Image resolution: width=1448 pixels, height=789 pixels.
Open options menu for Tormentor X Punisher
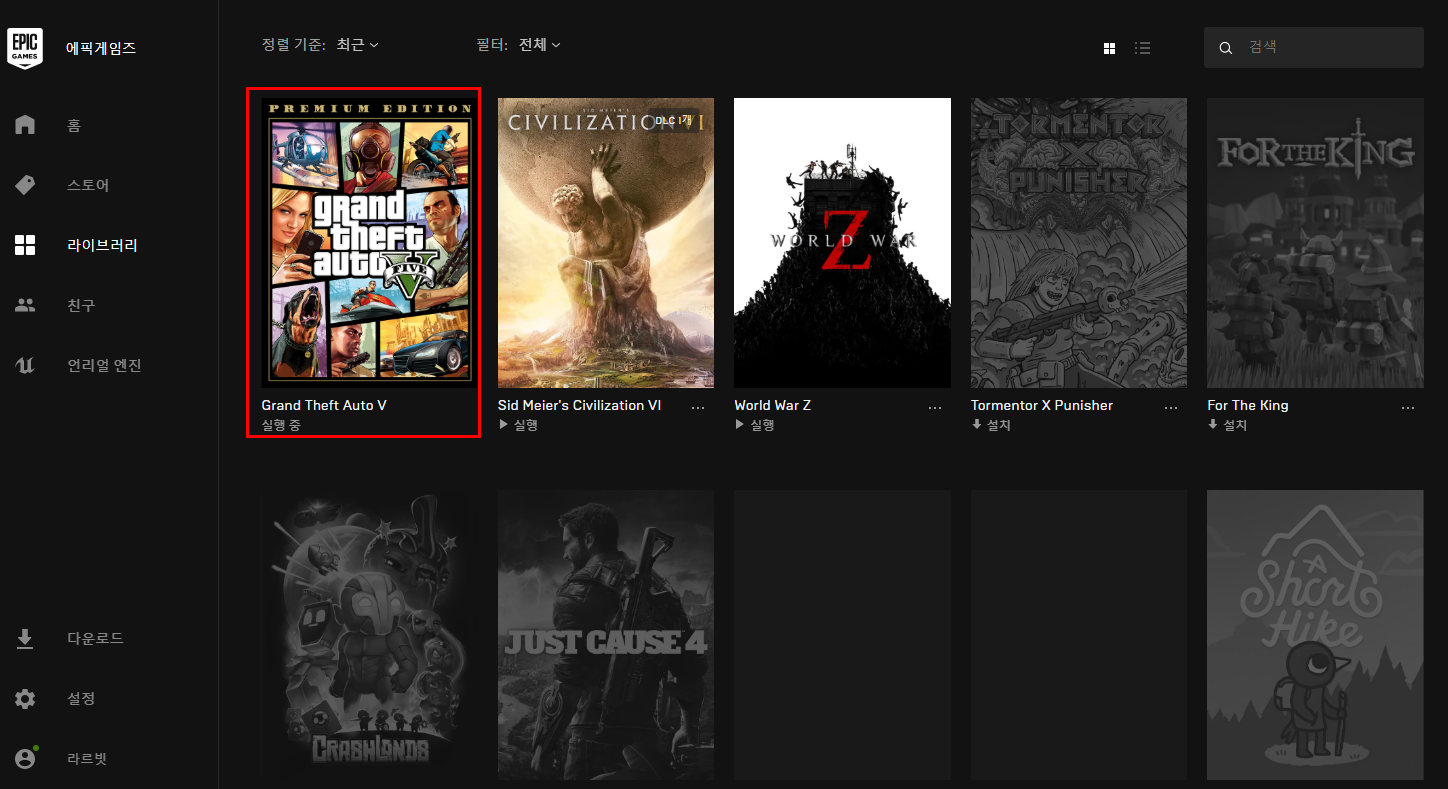pos(1171,408)
